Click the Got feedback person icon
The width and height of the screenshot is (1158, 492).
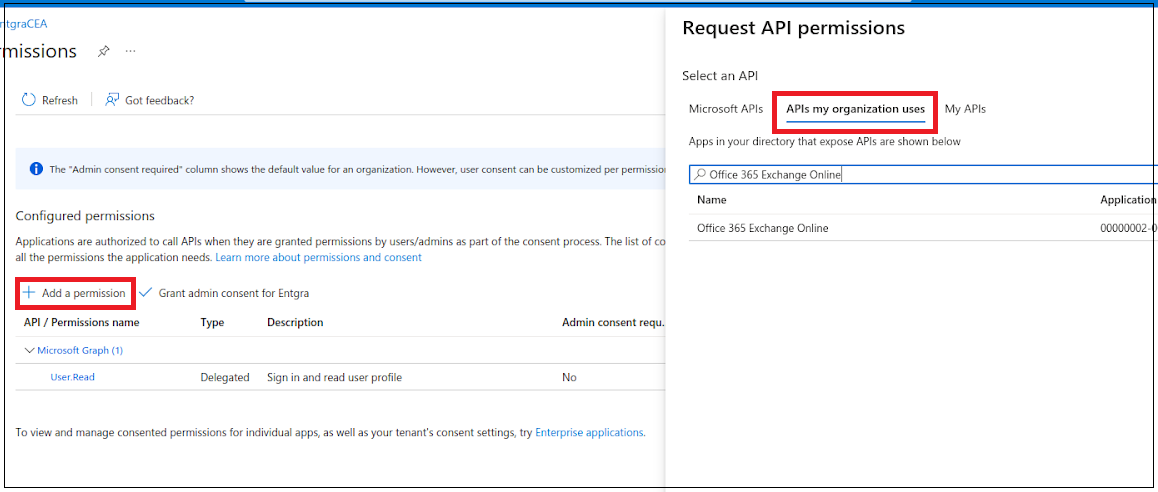point(112,100)
